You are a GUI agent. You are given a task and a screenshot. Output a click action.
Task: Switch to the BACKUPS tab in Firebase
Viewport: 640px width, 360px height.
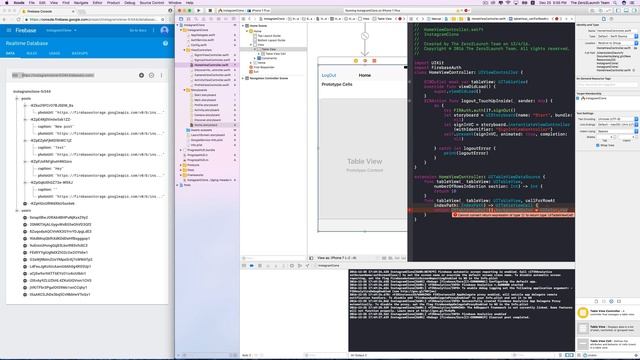[x=80, y=53]
